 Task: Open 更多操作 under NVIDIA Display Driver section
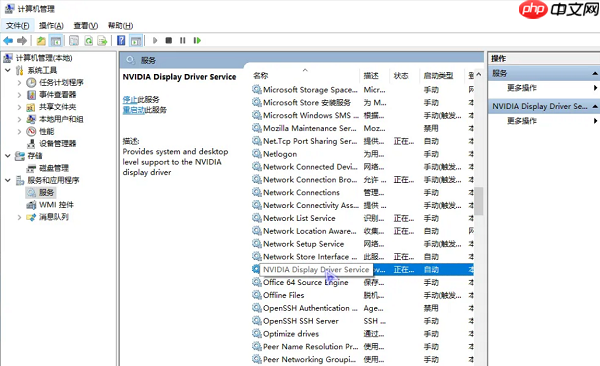[522, 121]
